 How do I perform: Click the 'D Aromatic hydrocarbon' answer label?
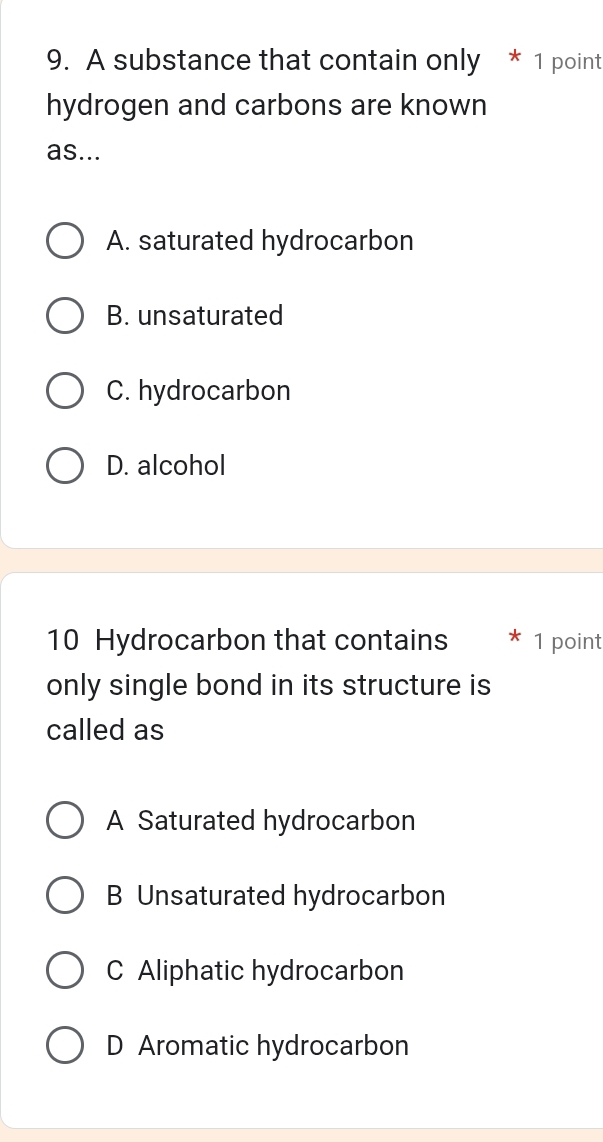257,1046
